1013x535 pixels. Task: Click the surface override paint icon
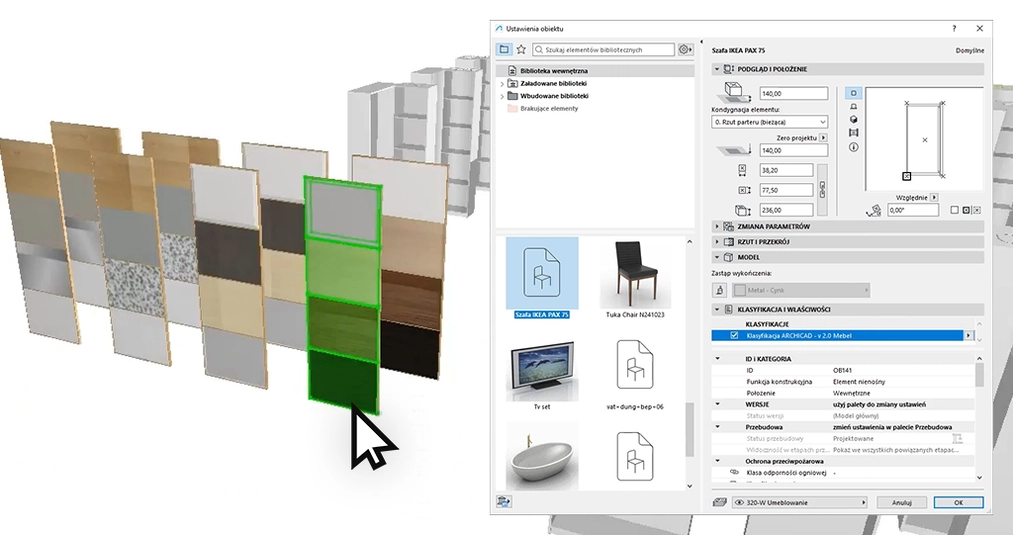coord(719,290)
